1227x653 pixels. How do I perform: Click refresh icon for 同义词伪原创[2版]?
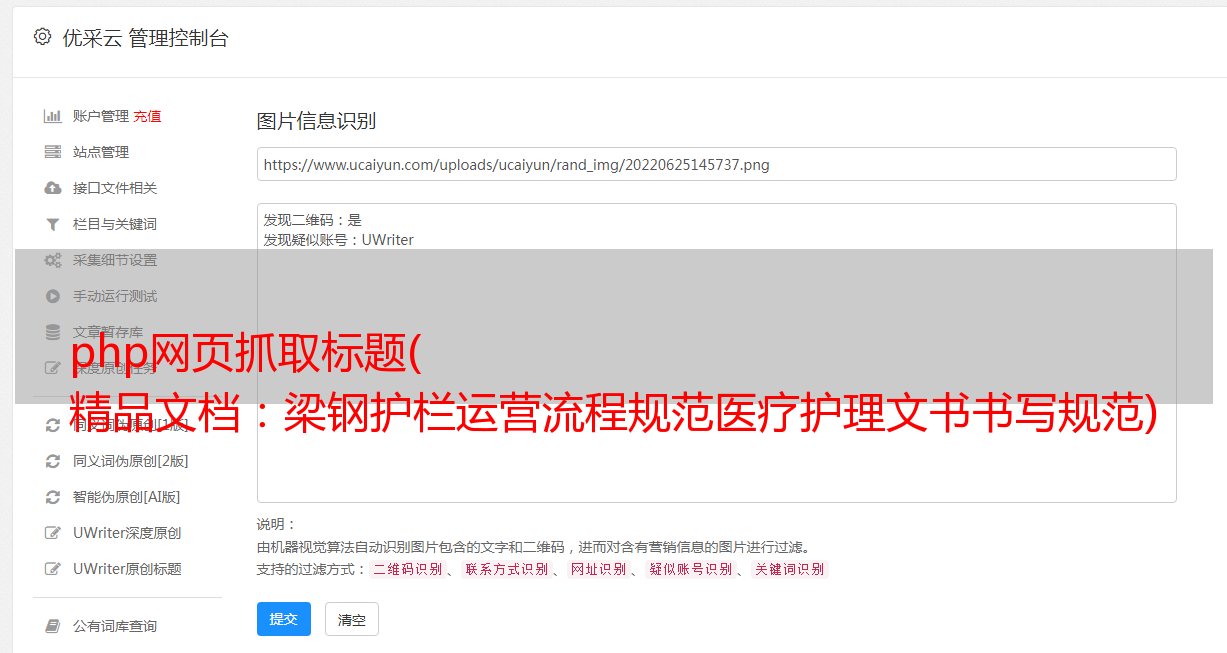pyautogui.click(x=53, y=461)
